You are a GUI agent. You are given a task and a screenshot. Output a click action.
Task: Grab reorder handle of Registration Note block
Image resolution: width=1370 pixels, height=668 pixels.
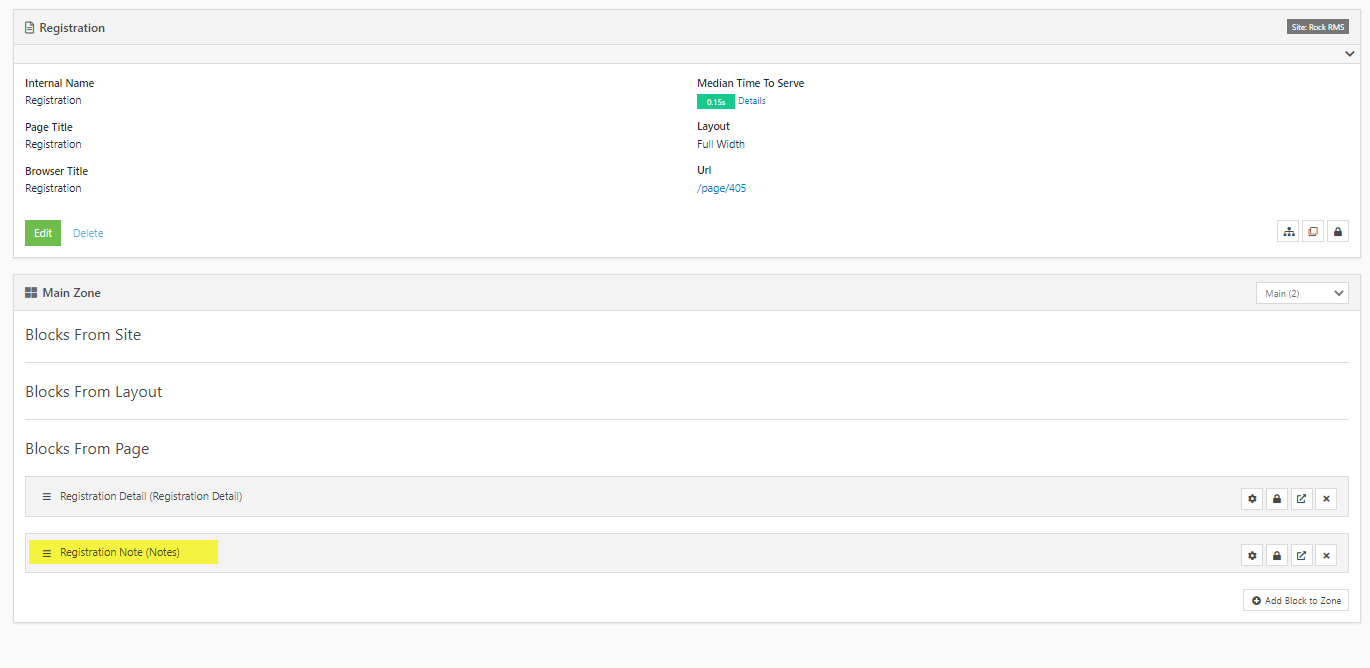tap(46, 553)
